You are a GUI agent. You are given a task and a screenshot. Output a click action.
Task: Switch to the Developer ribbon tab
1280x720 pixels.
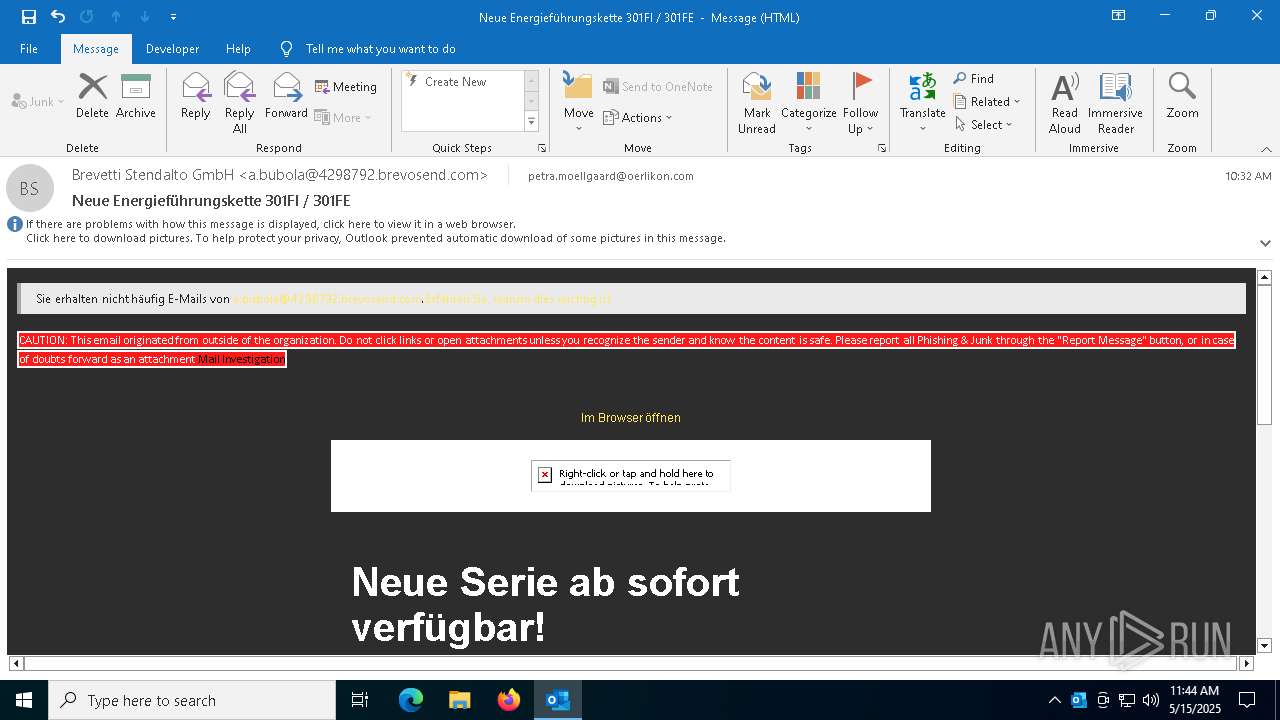click(x=172, y=49)
